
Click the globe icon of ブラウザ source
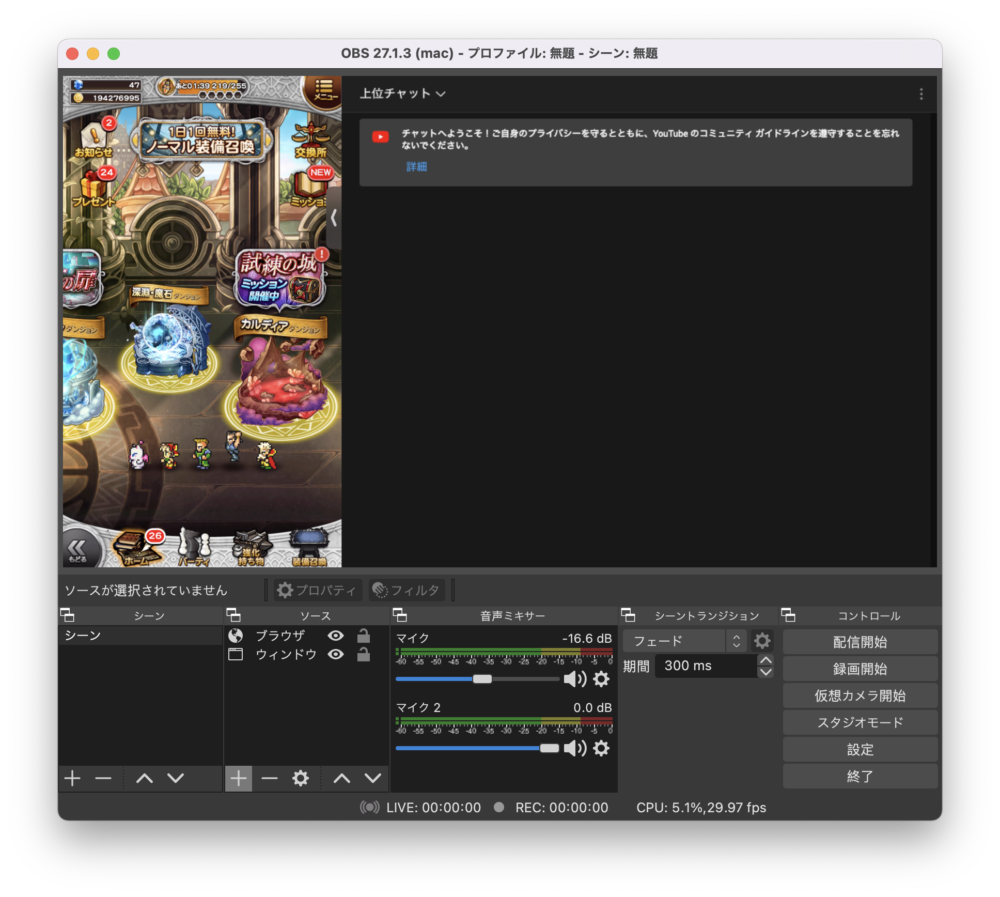[x=236, y=635]
